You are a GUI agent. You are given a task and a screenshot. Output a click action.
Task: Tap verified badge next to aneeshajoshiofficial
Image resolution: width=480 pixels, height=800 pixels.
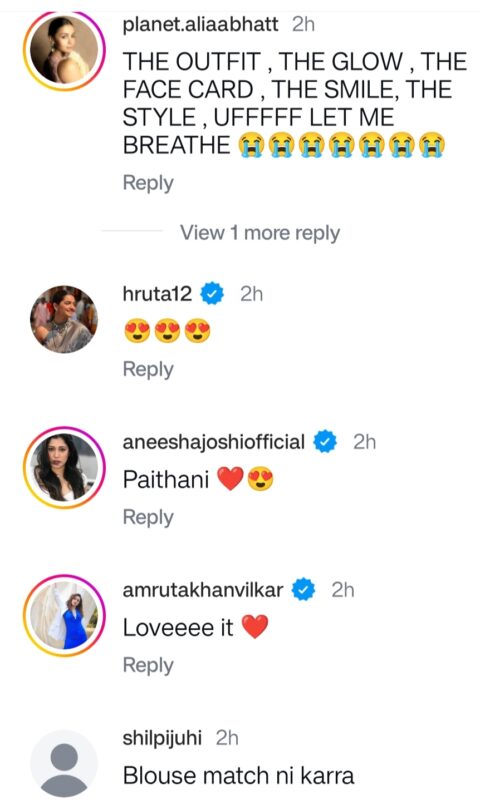[x=325, y=442]
